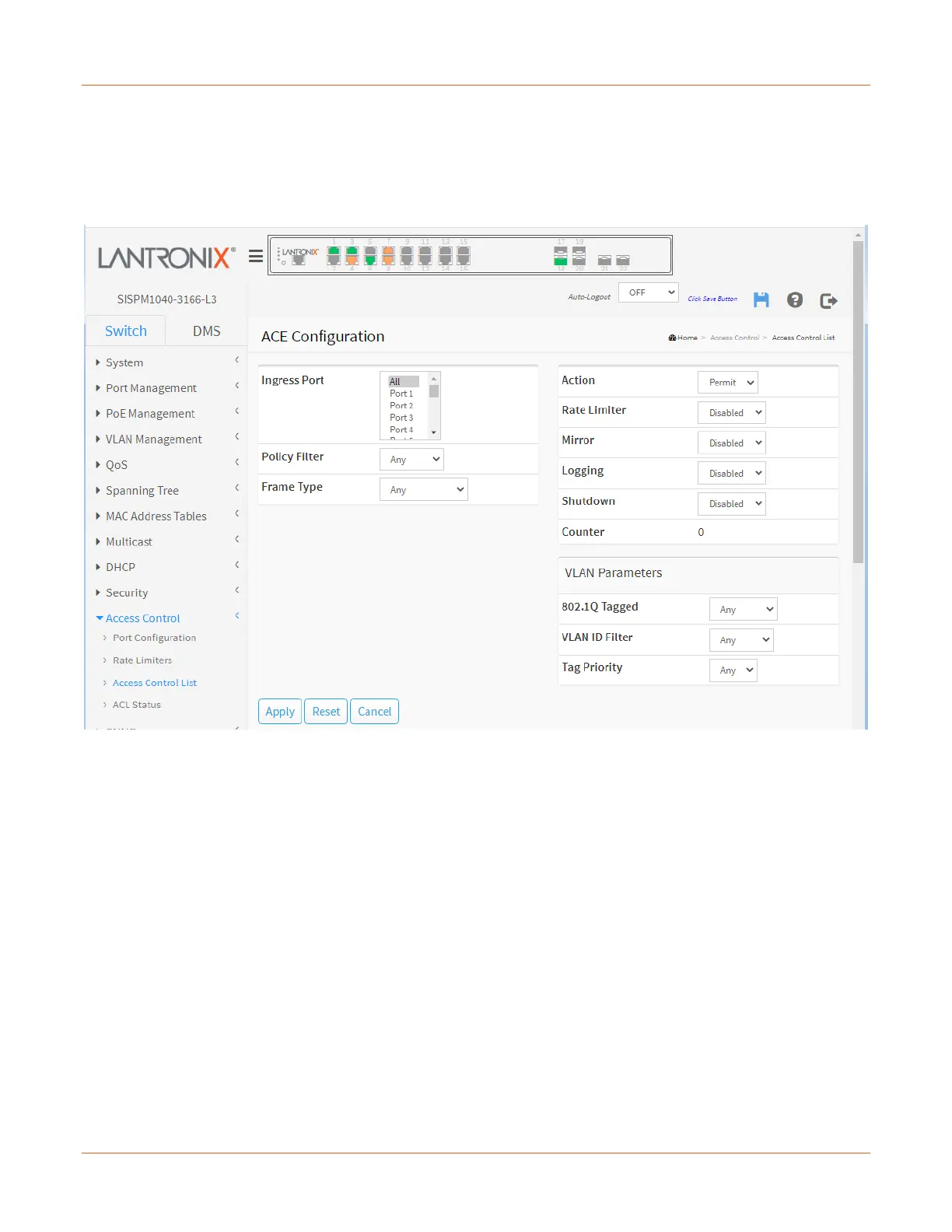This screenshot has width=952, height=1232.
Task: Click the save configuration floppy icon
Action: 761,300
